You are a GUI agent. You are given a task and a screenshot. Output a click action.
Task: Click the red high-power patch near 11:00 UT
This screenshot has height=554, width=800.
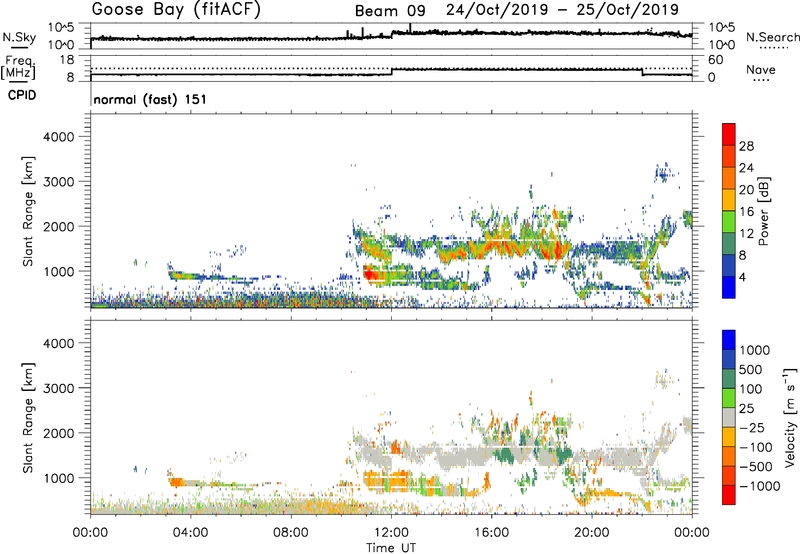click(x=370, y=274)
